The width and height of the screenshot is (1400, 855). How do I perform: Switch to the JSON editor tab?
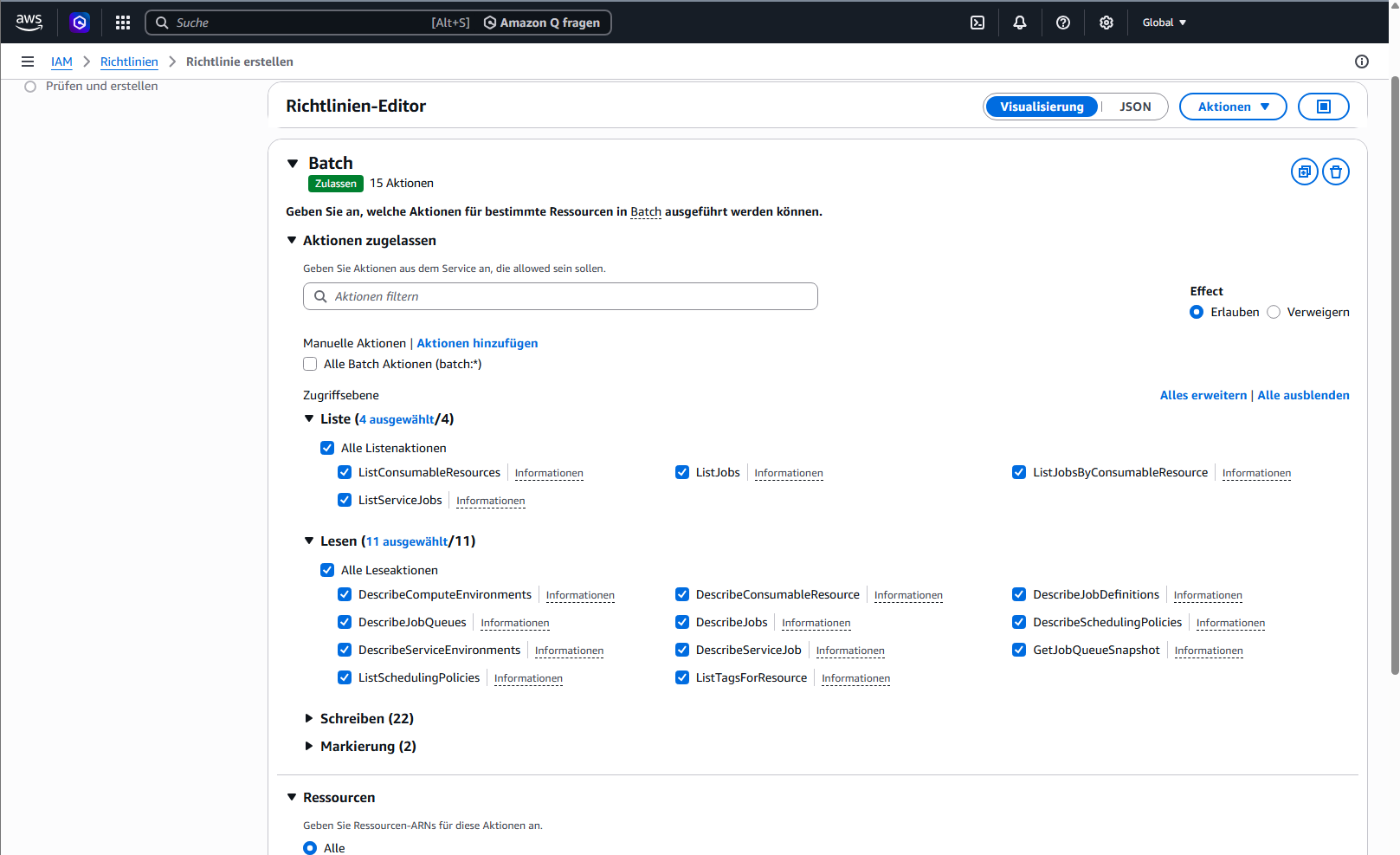click(1135, 107)
